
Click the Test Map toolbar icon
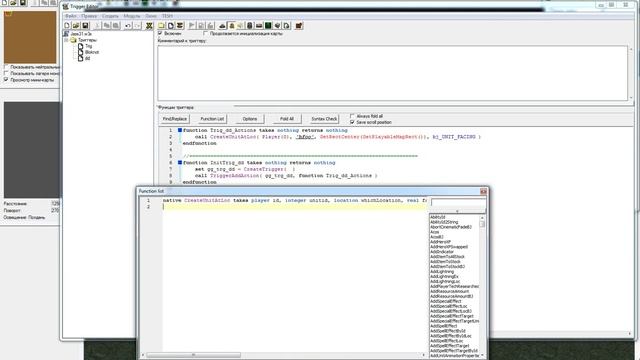(299, 26)
